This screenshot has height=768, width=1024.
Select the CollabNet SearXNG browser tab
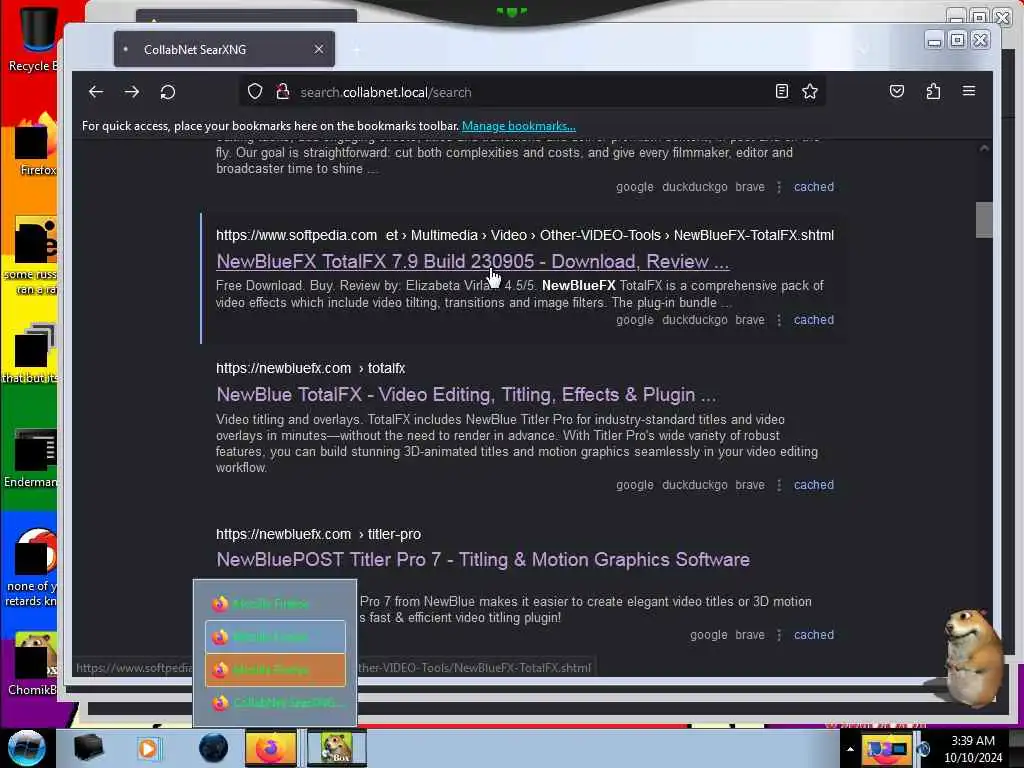(224, 49)
